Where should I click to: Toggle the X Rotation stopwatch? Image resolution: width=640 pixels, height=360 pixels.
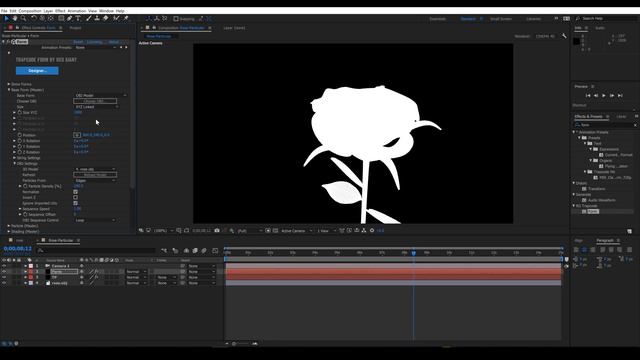(x=20, y=141)
